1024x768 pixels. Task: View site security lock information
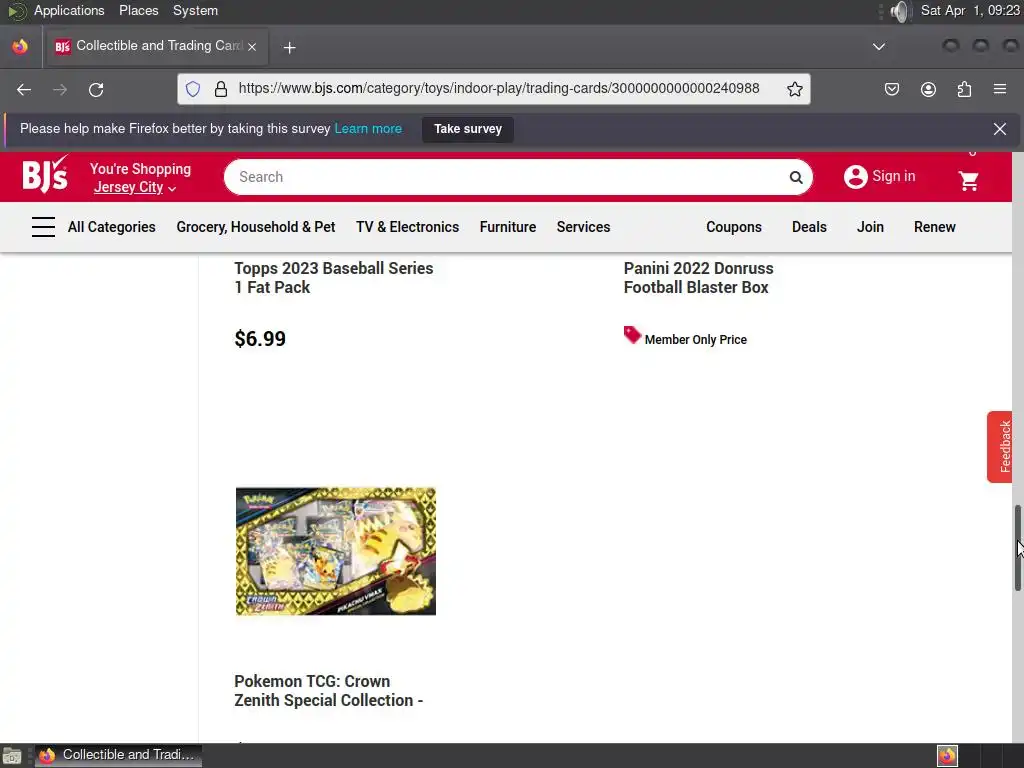[x=221, y=89]
